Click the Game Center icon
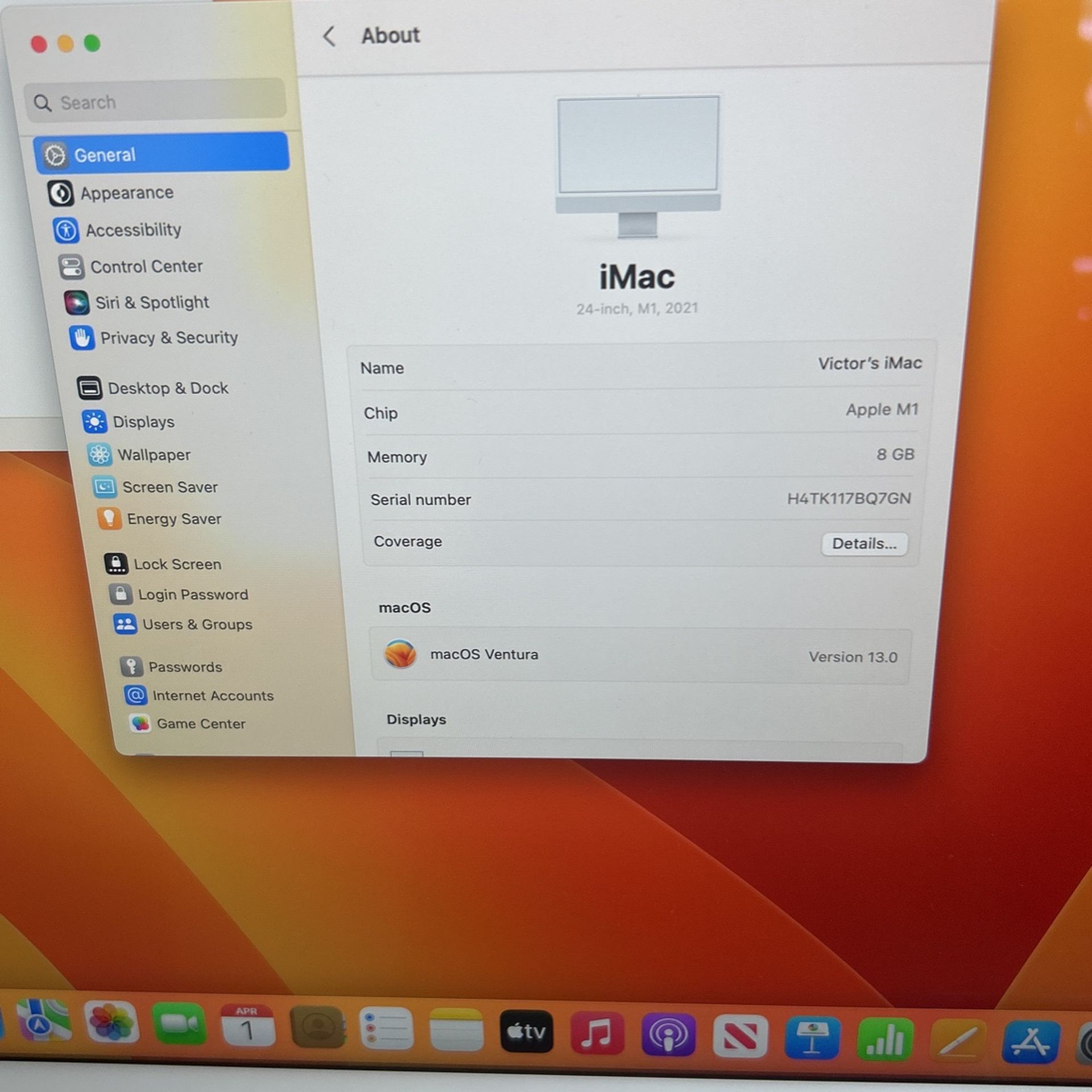1092x1092 pixels. (x=140, y=723)
